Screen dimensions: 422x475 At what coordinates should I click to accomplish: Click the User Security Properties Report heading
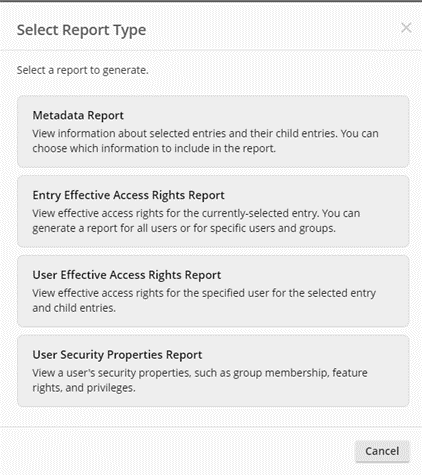(x=117, y=355)
